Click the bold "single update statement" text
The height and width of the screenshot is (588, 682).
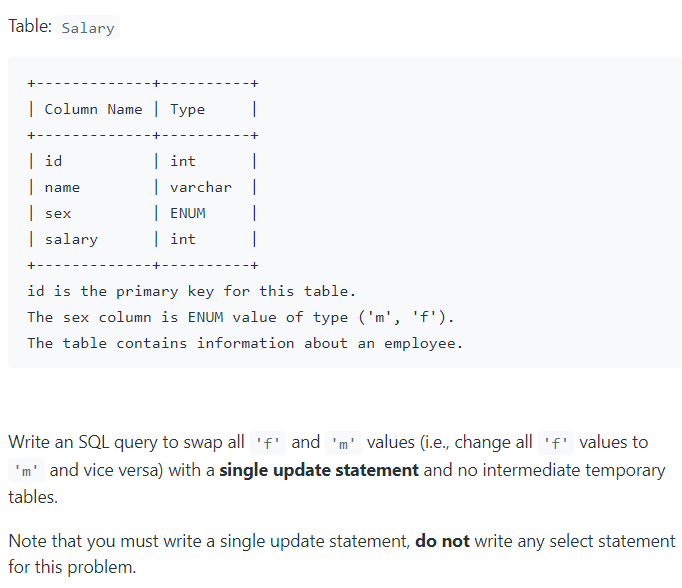(x=319, y=470)
